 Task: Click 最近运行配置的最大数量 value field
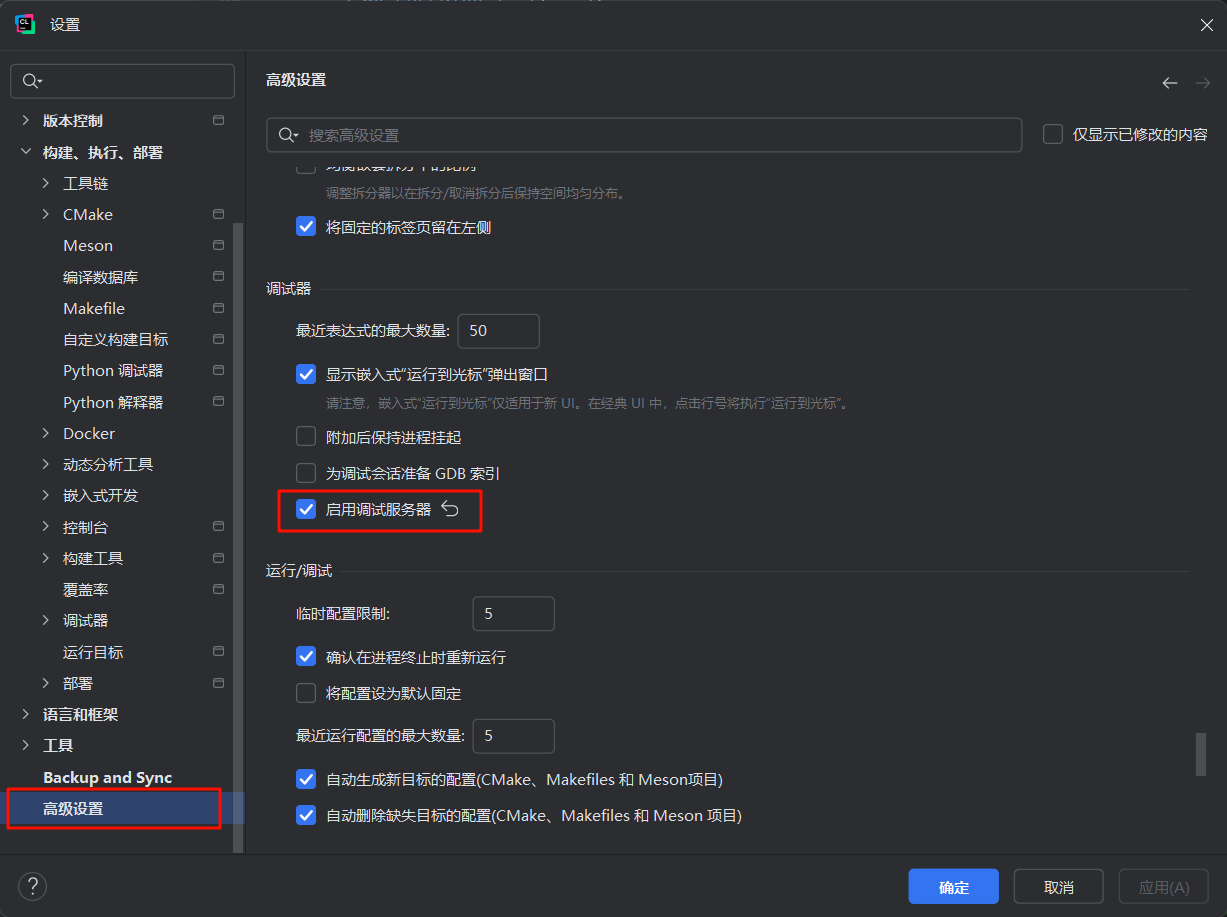[513, 735]
